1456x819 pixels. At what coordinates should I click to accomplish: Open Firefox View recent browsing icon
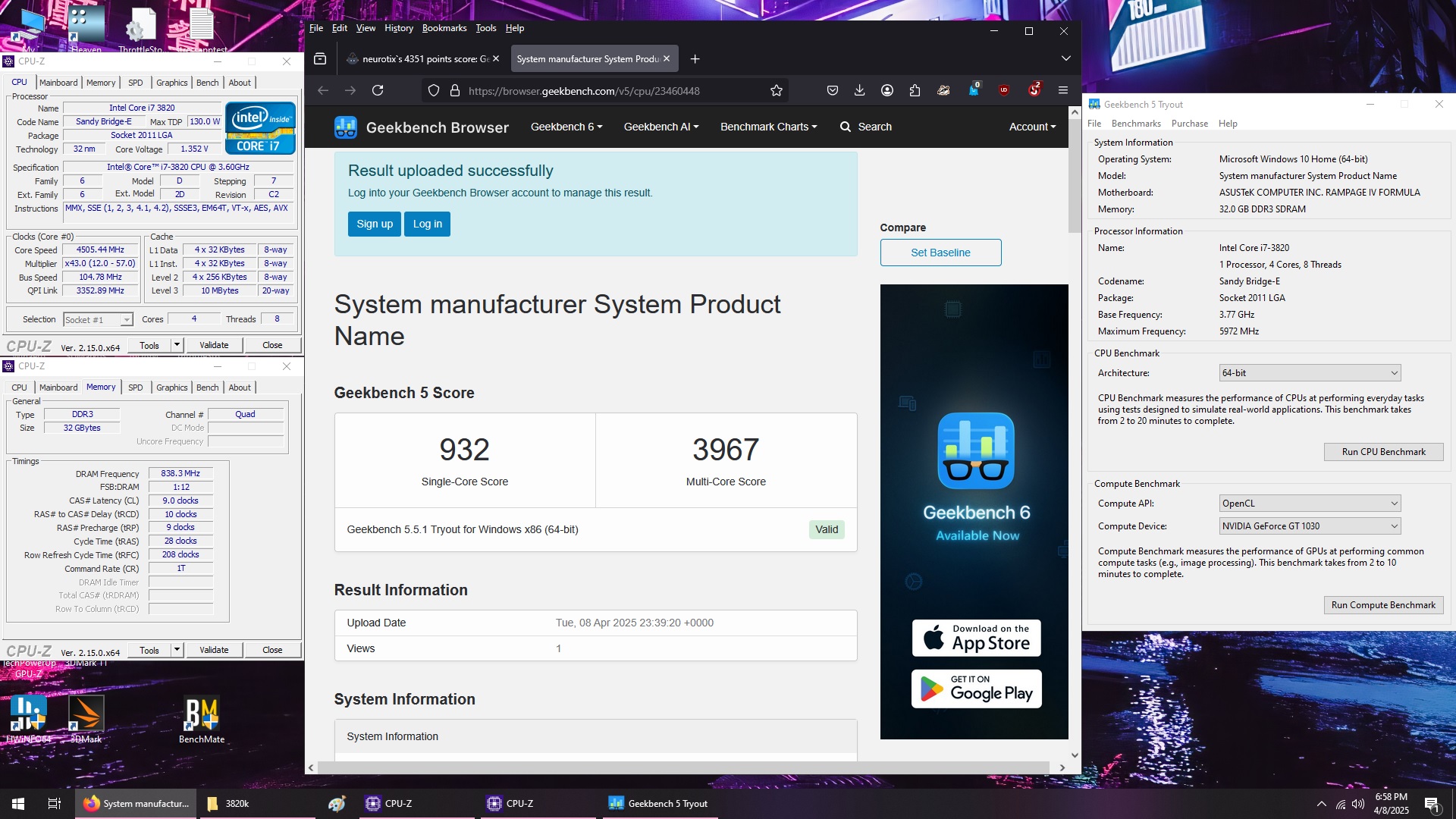320,58
